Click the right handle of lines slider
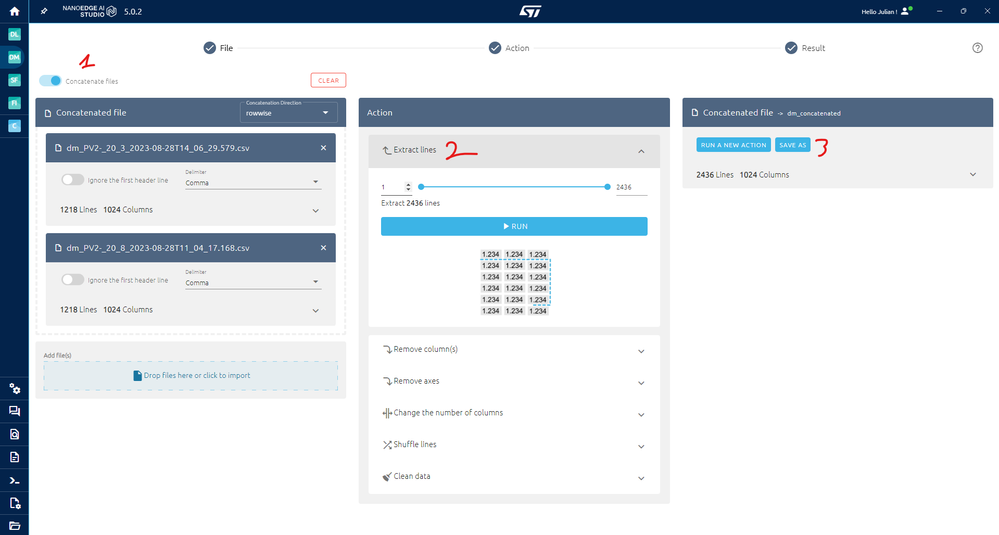Screen dimensions: 999x535 tap(607, 187)
